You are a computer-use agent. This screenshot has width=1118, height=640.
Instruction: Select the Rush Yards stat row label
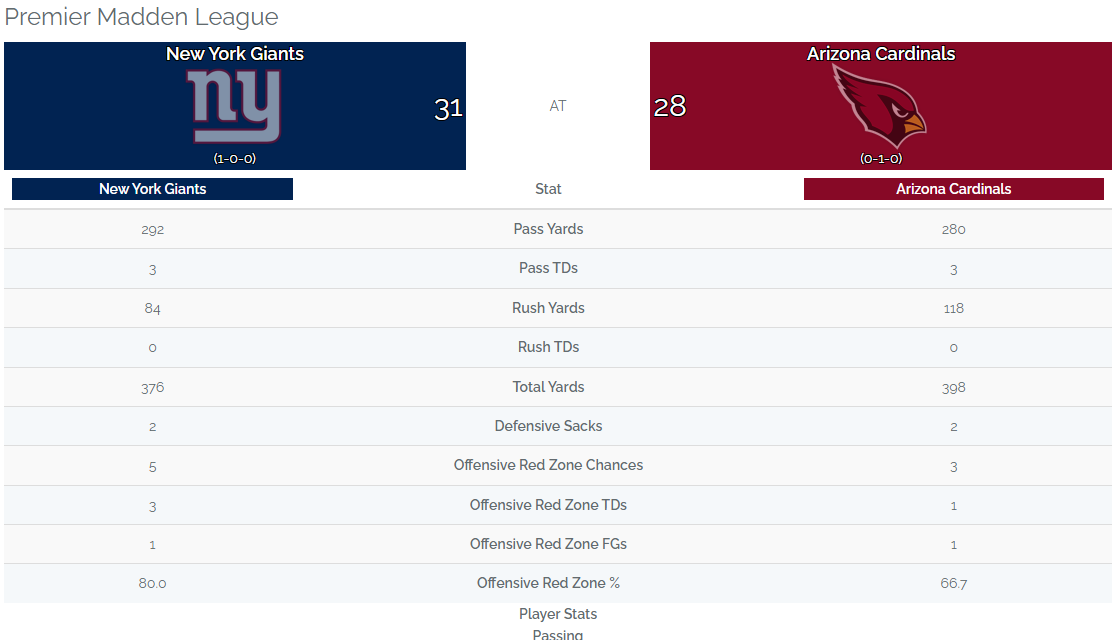(548, 308)
